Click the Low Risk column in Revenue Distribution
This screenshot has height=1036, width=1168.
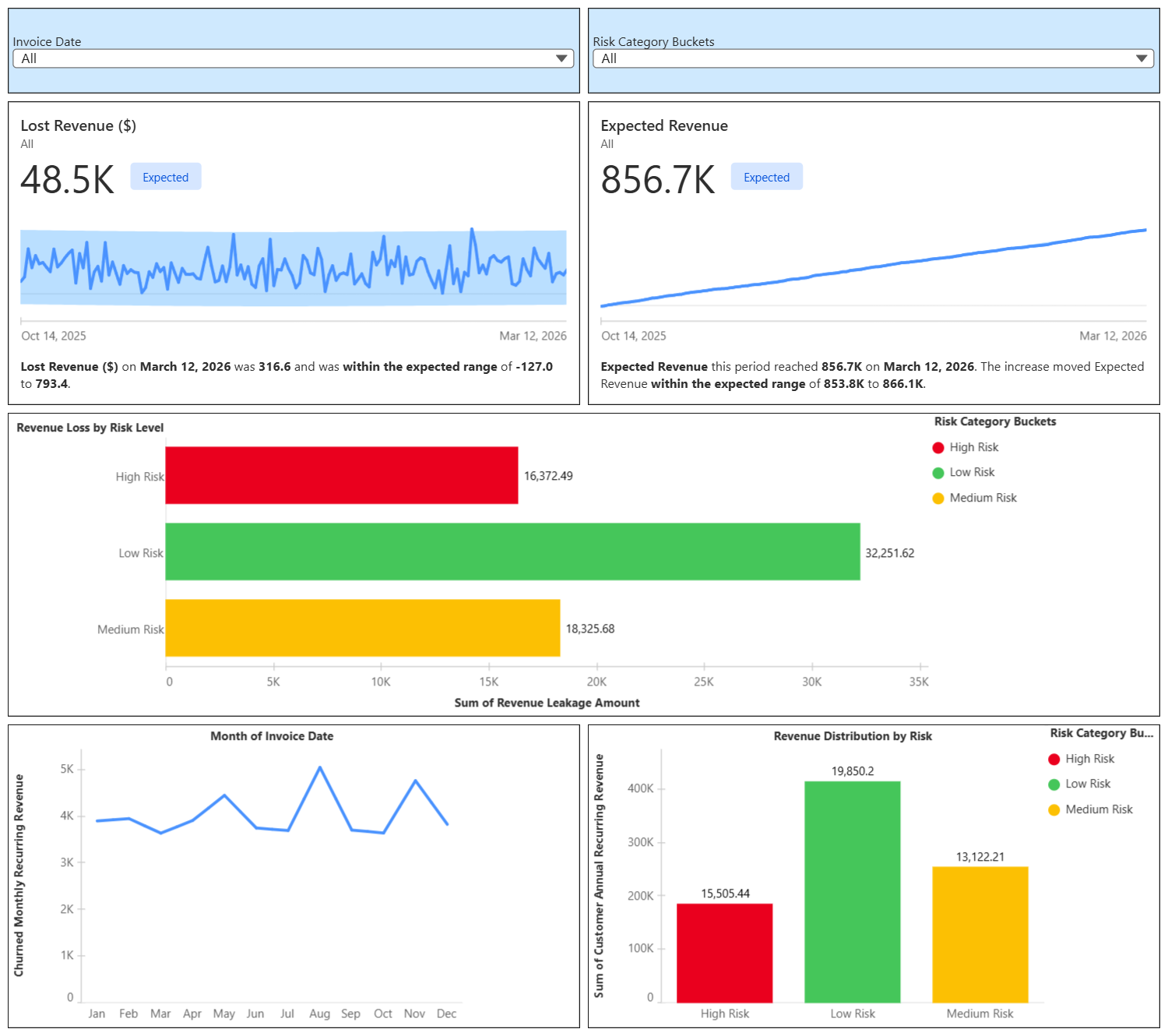pyautogui.click(x=853, y=892)
